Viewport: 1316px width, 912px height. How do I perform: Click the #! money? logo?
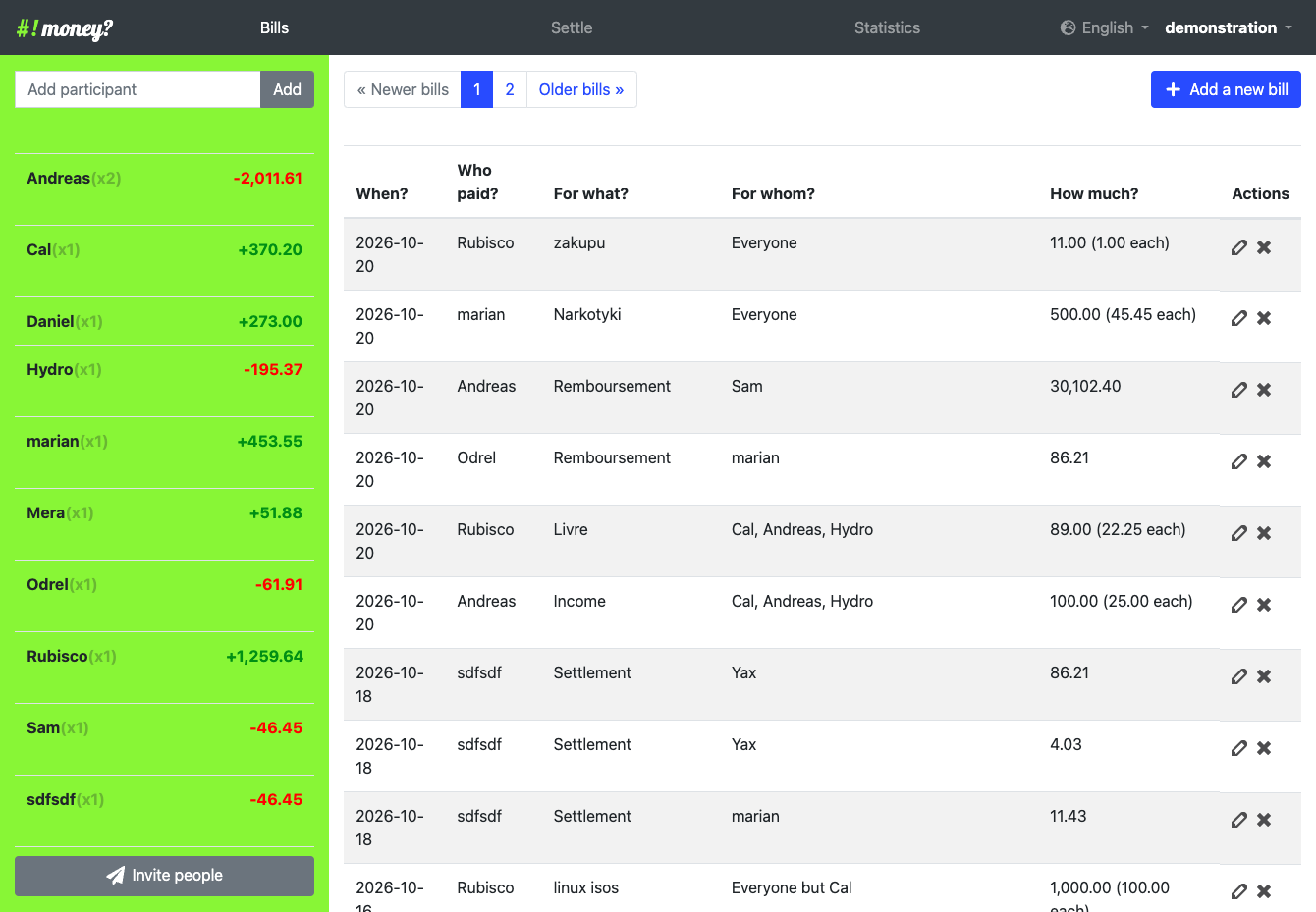point(65,27)
